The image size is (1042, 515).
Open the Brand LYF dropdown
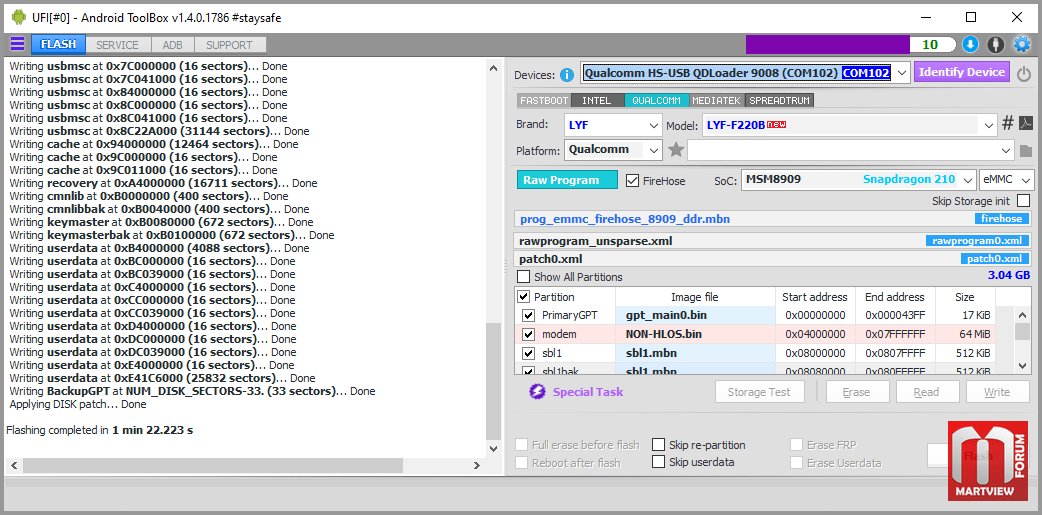(x=653, y=124)
